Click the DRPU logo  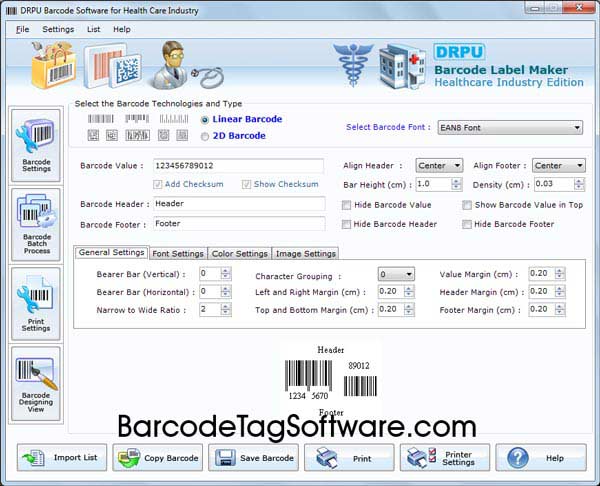pos(459,52)
